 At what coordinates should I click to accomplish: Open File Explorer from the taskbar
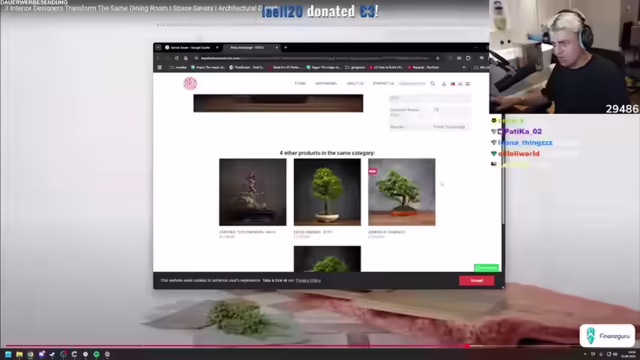coord(19,354)
